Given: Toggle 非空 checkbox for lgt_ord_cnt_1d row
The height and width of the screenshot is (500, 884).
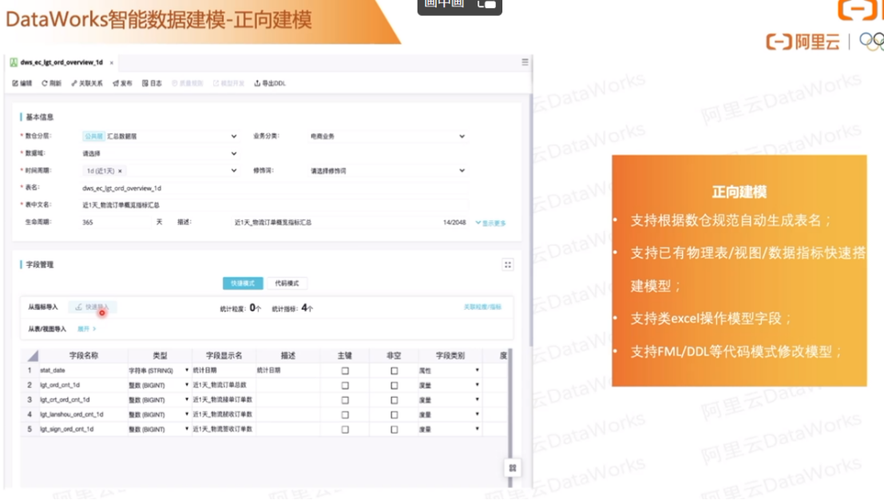Looking at the screenshot, I should pos(394,386).
